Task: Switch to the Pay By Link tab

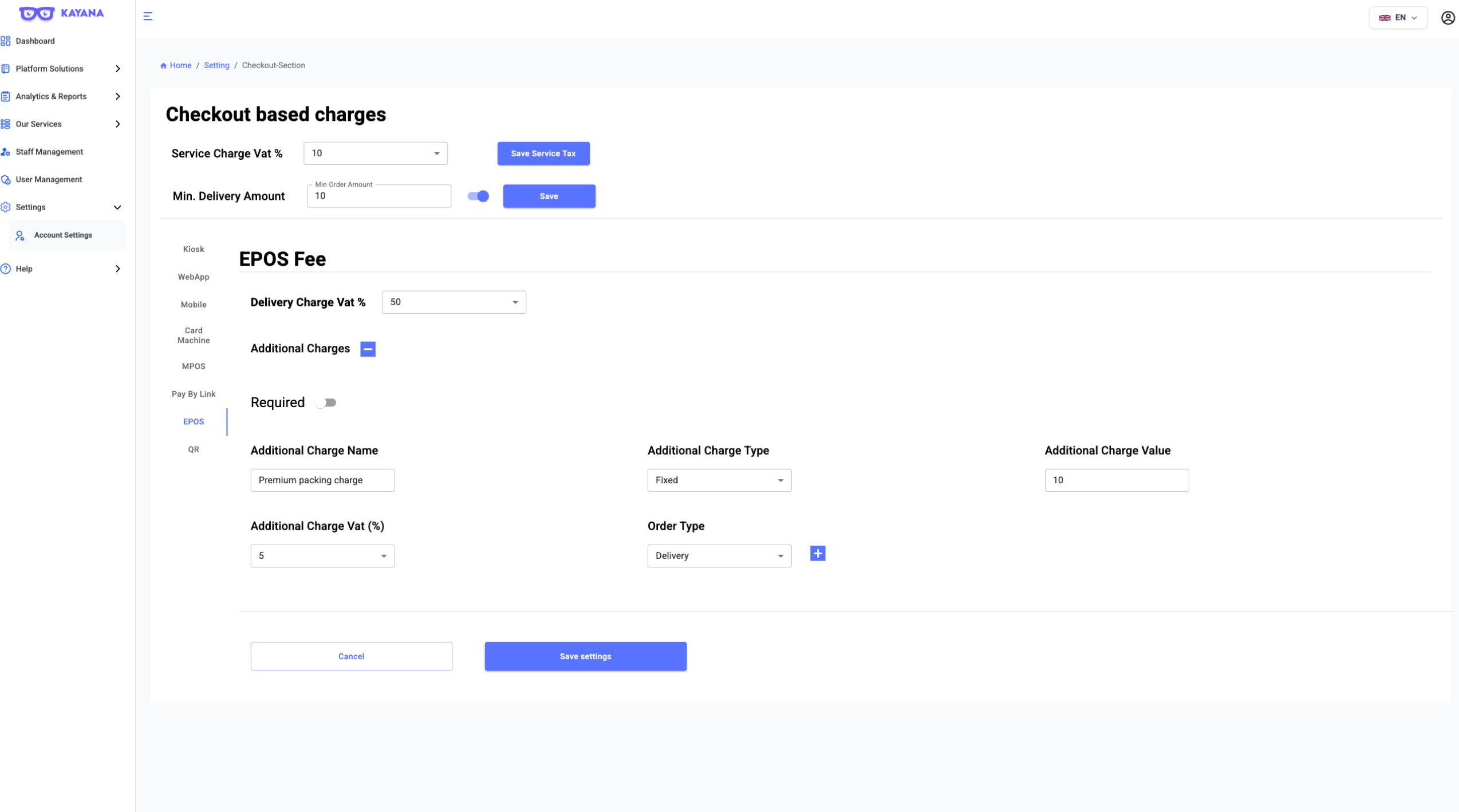Action: (194, 394)
